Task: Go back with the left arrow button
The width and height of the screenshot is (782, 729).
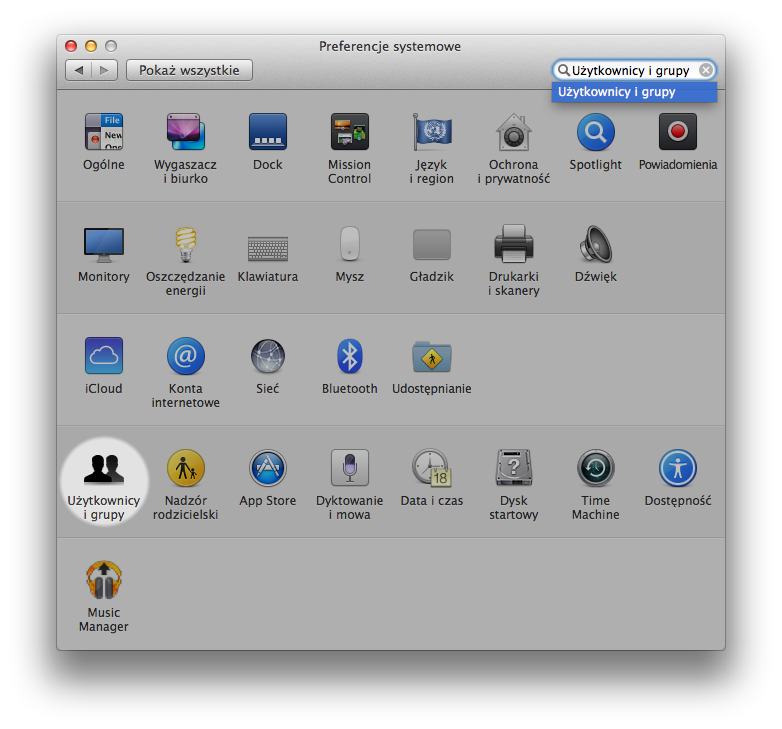Action: coord(78,70)
